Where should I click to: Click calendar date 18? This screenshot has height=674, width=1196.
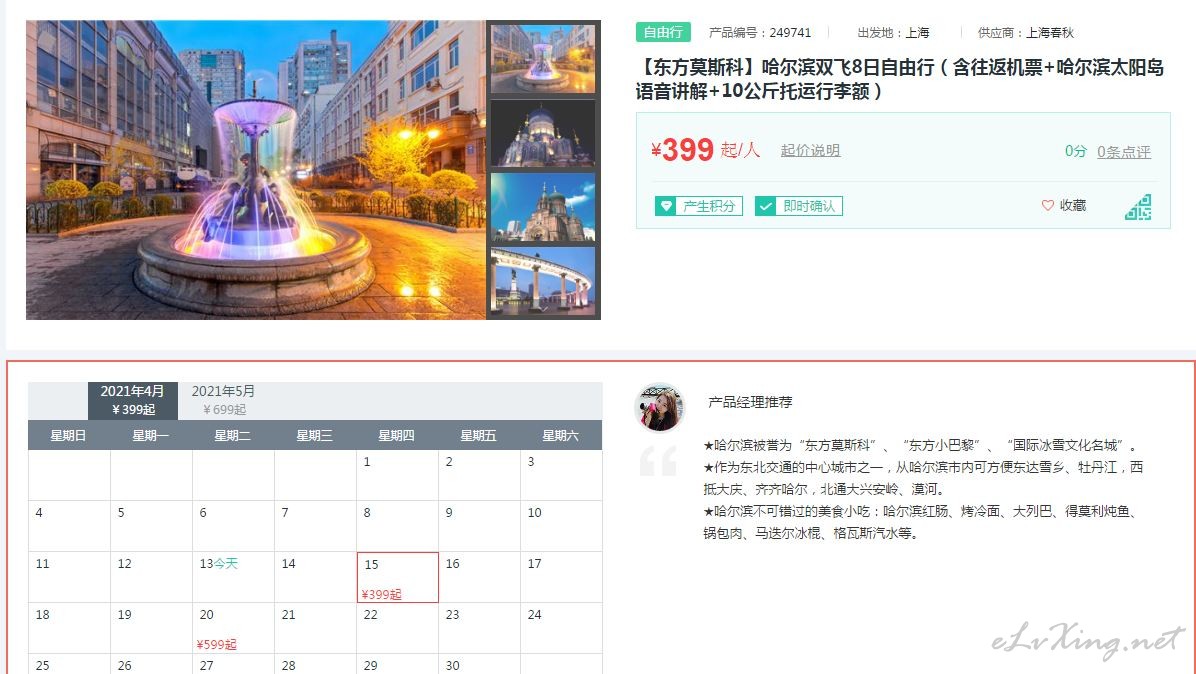69,628
